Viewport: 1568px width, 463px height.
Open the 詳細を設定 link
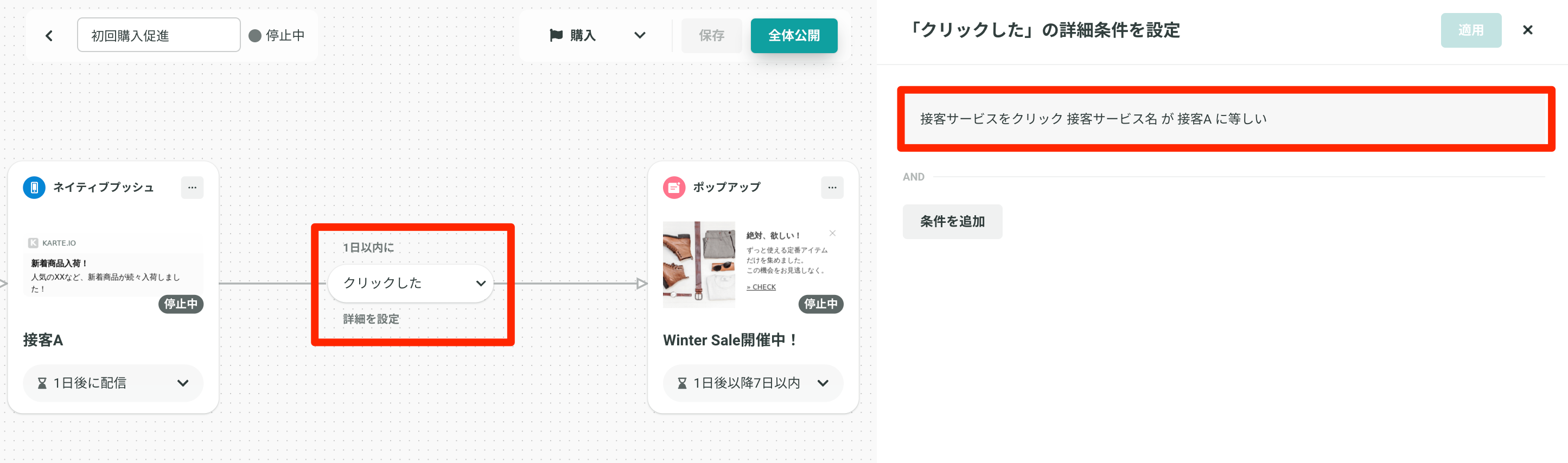point(371,319)
